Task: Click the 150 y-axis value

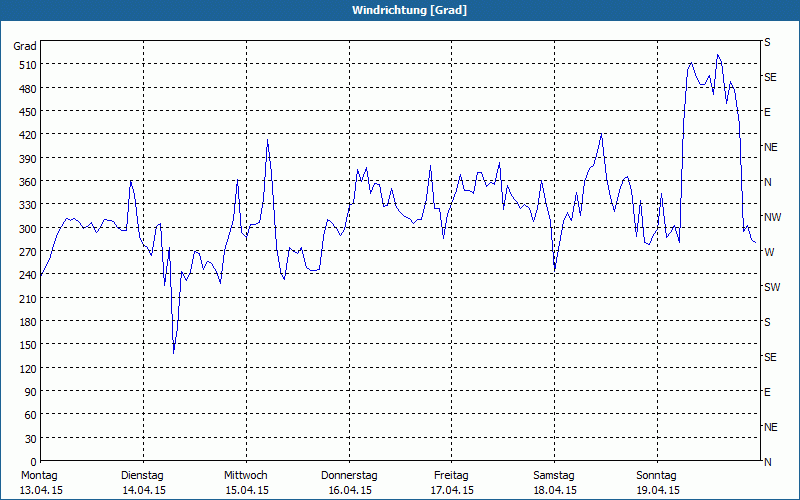Action: pos(28,345)
